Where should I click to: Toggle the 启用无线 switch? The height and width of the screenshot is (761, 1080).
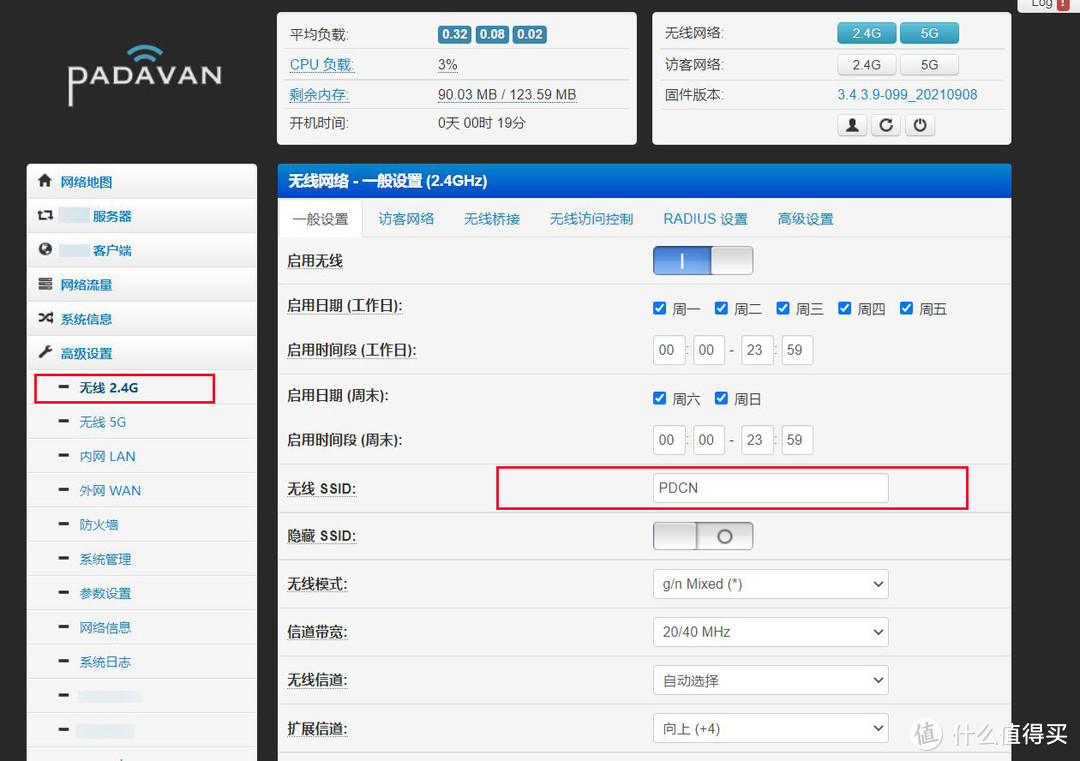pyautogui.click(x=702, y=261)
